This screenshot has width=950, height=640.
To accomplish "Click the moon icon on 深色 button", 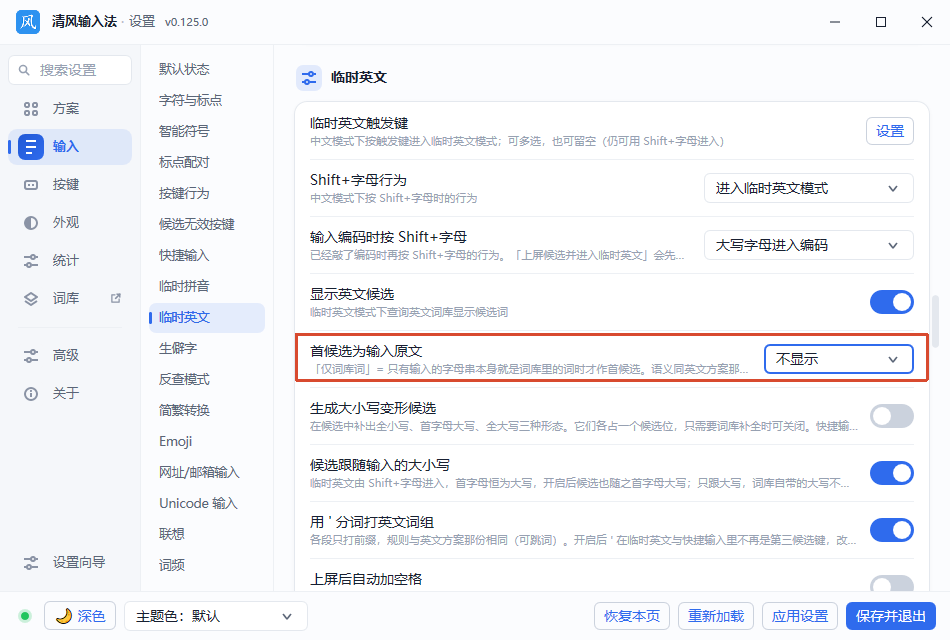I will 63,616.
